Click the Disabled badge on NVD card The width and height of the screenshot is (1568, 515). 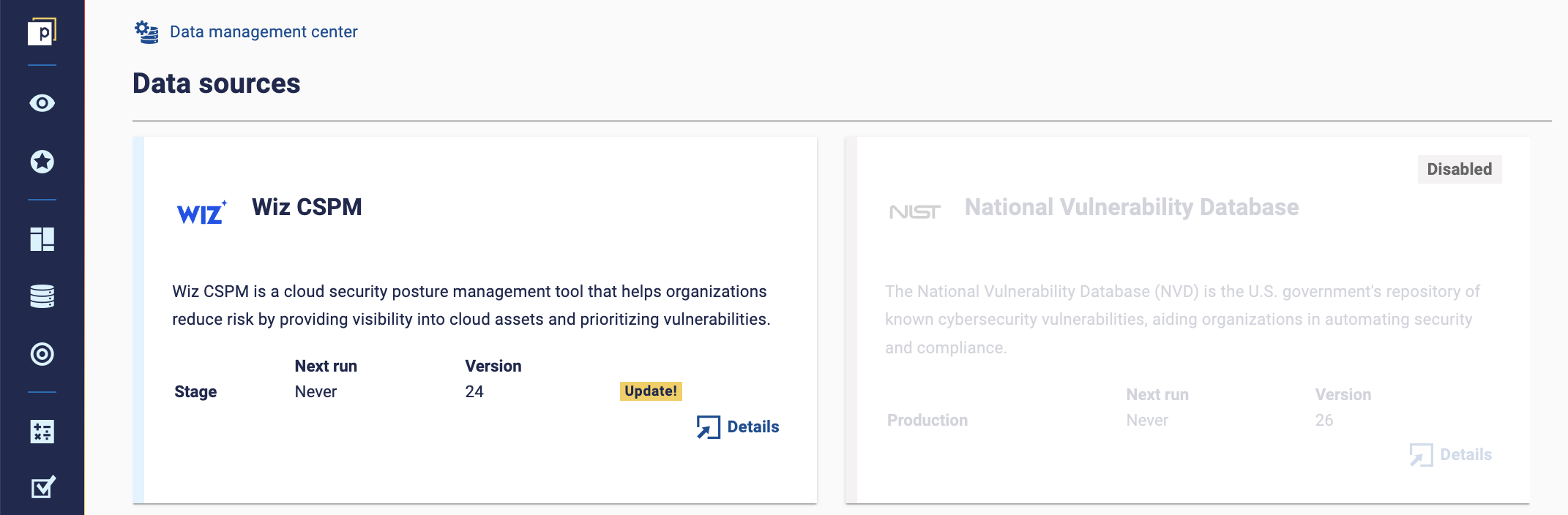click(1459, 169)
